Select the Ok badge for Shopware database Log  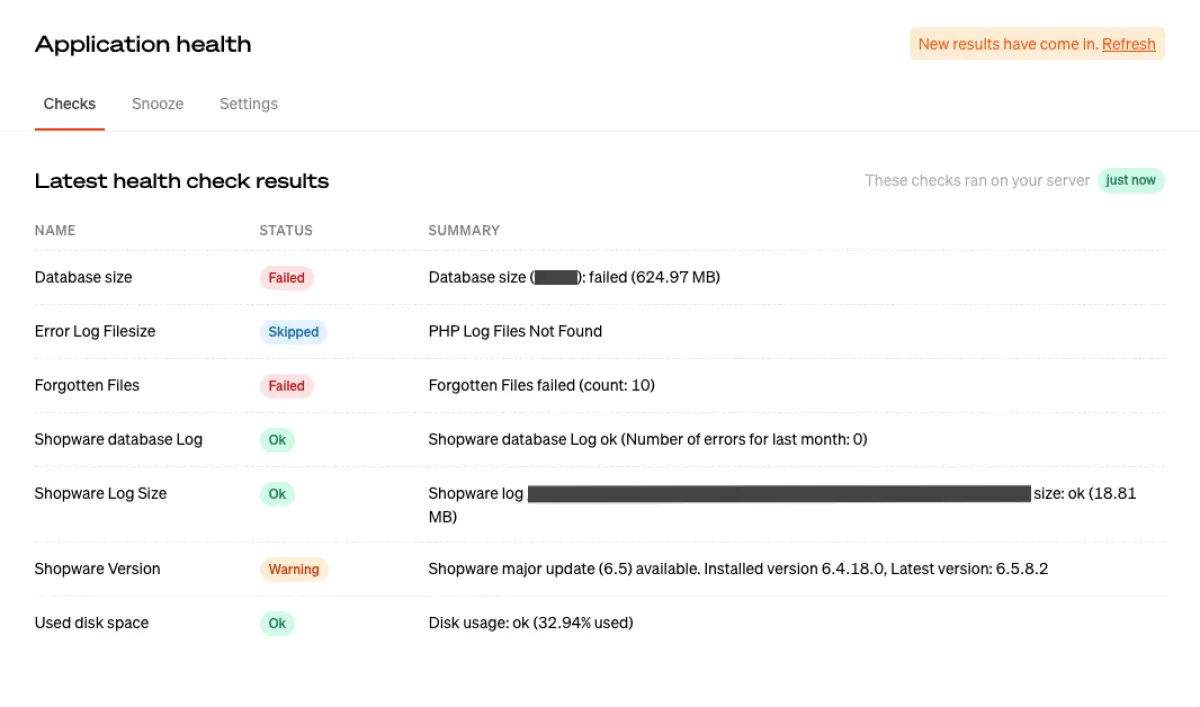coord(277,440)
